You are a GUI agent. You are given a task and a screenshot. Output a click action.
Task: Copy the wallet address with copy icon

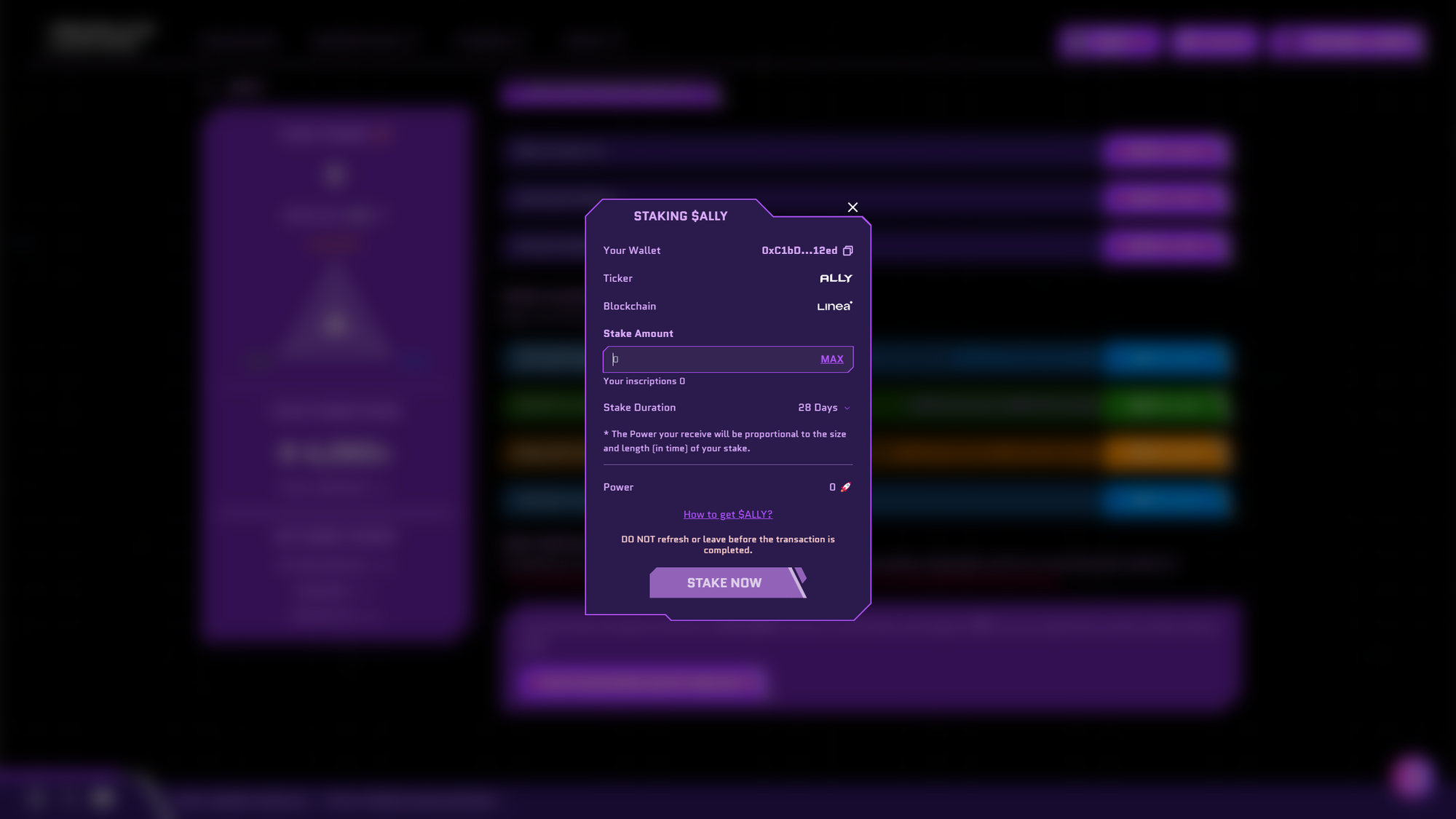848,250
